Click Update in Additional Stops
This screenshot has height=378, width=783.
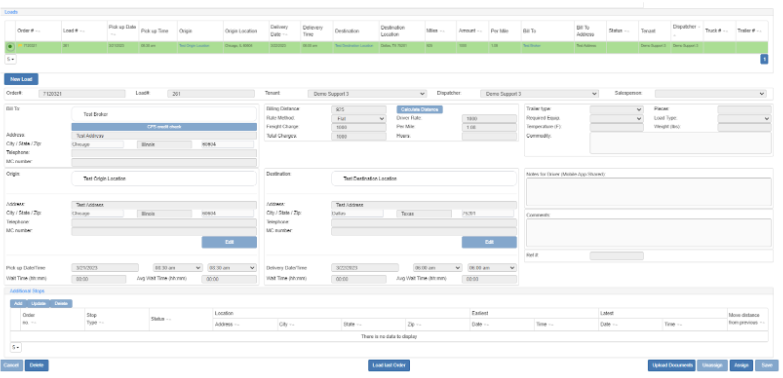pos(38,304)
